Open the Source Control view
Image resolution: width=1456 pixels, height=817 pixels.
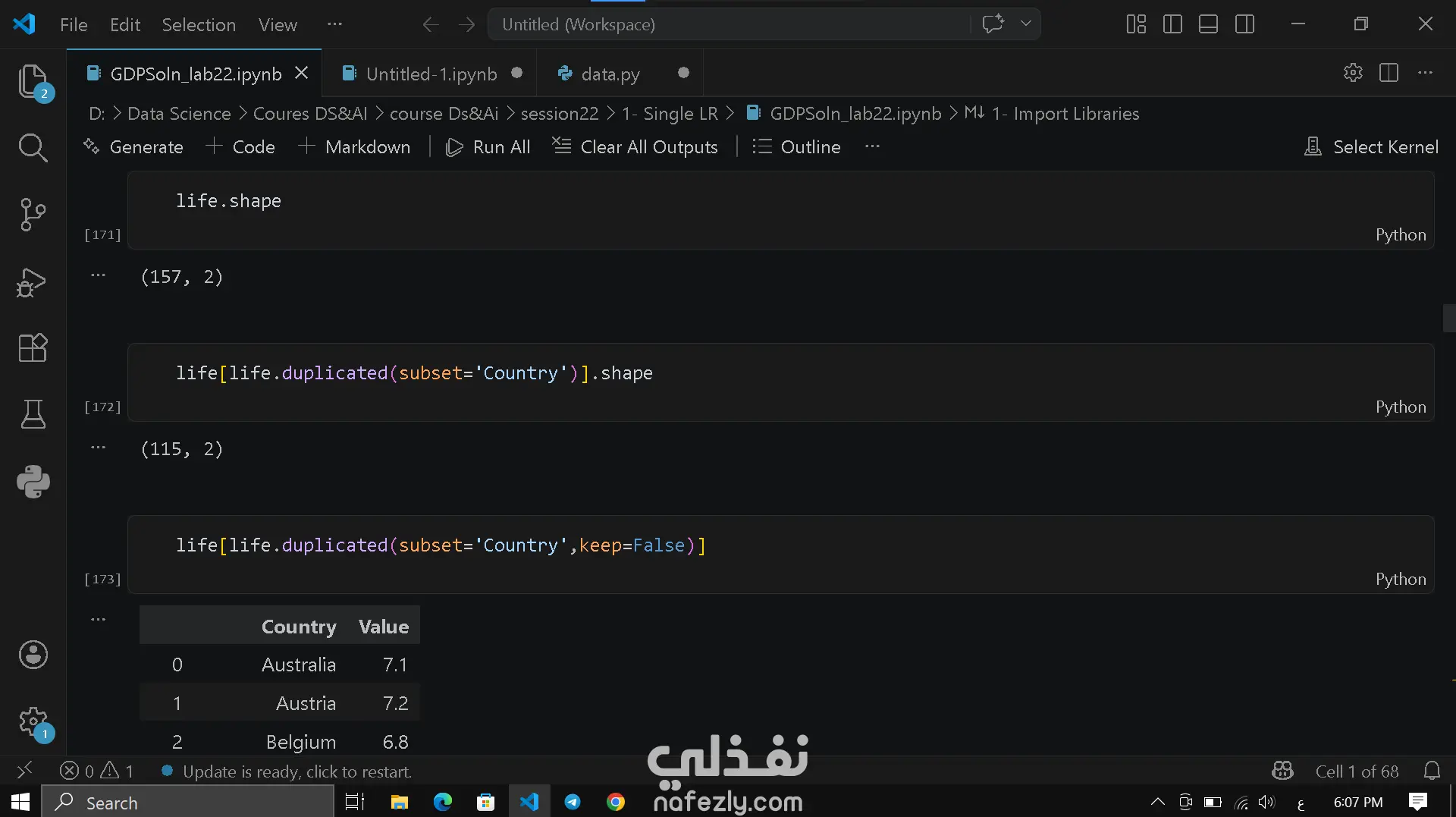[x=33, y=215]
